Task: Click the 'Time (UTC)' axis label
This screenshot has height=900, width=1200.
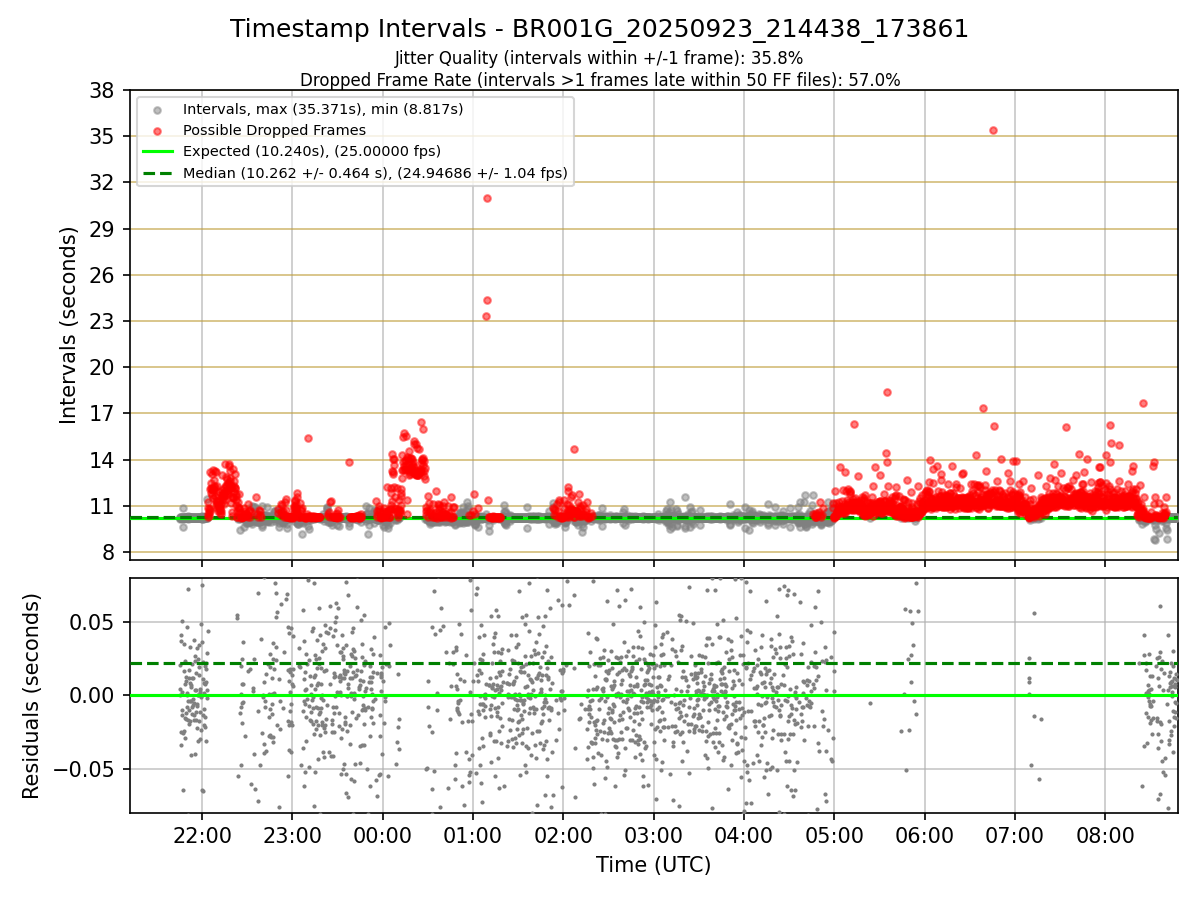Action: 653,865
